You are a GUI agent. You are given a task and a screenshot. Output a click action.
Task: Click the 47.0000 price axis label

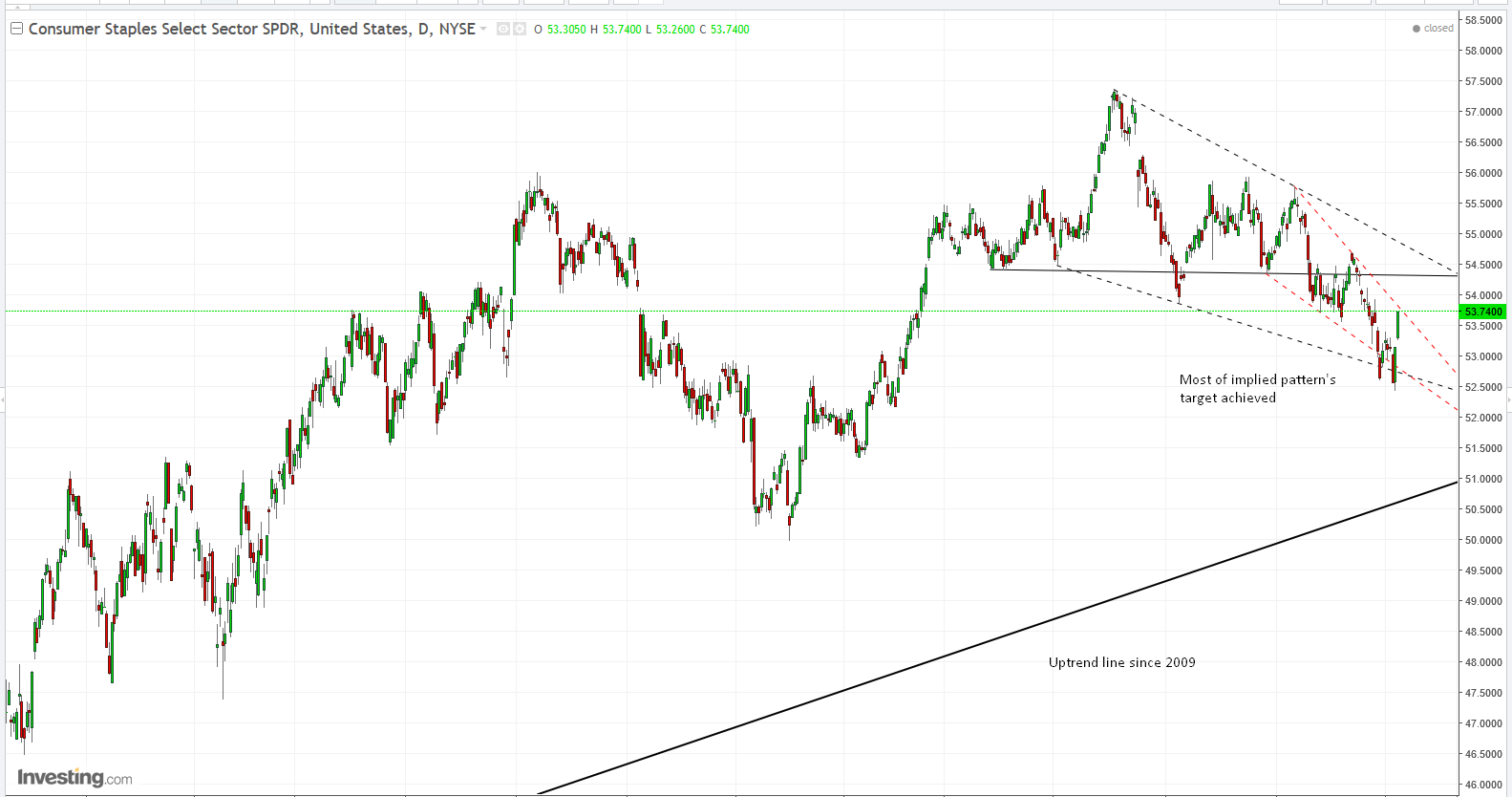(x=1483, y=723)
